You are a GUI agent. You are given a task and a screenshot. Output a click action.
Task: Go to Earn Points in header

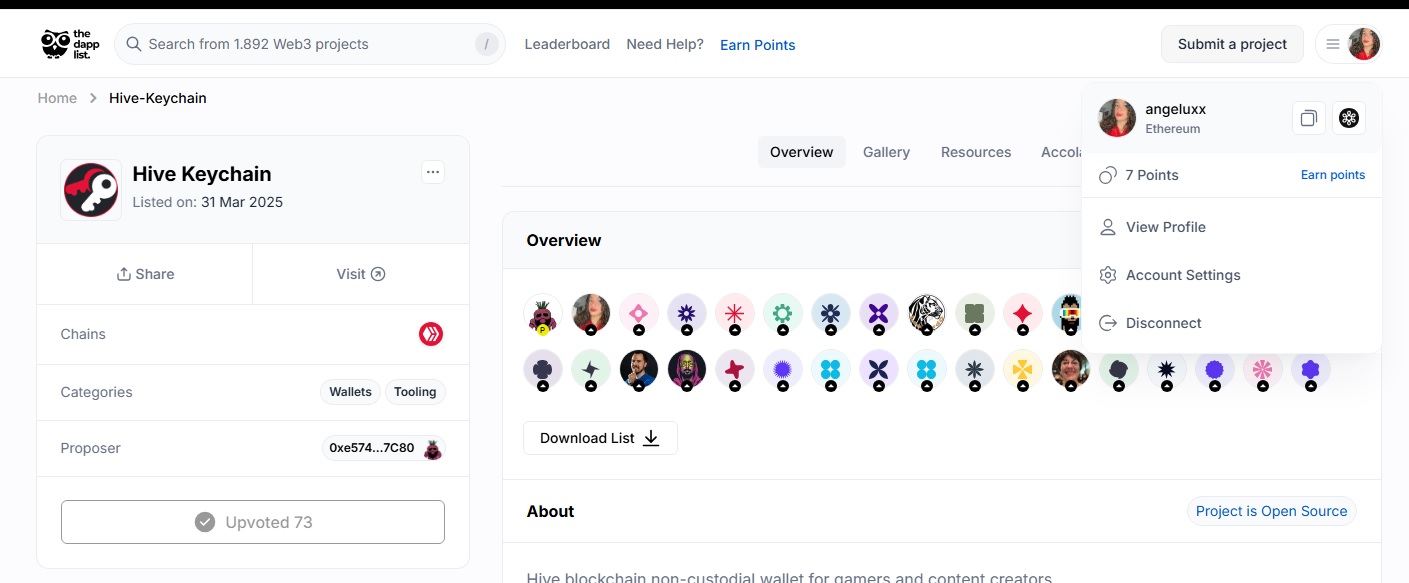pos(758,45)
